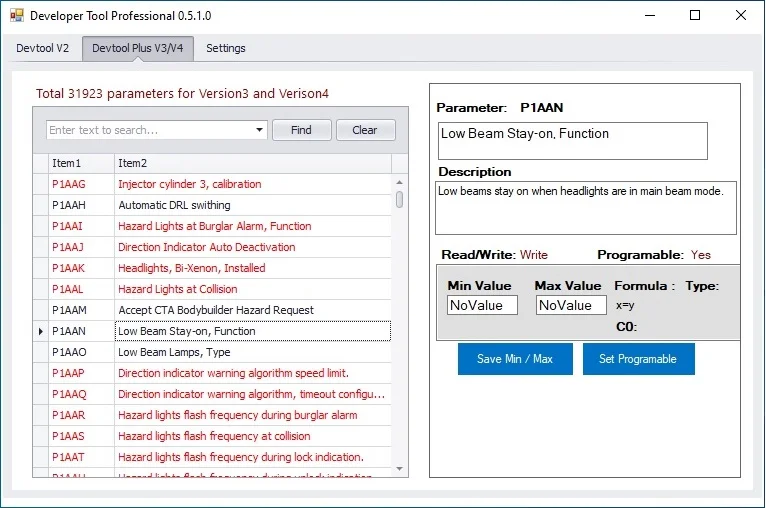The height and width of the screenshot is (508, 766).
Task: Click the Find button
Action: click(301, 130)
